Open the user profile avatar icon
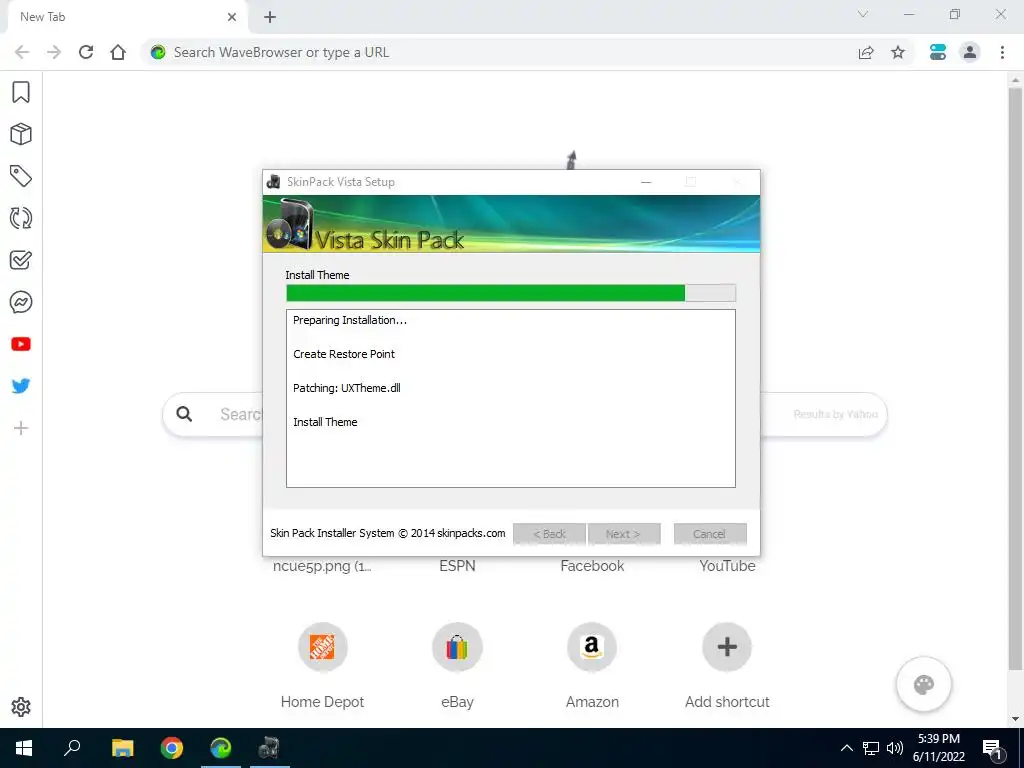1024x768 pixels. coord(970,52)
